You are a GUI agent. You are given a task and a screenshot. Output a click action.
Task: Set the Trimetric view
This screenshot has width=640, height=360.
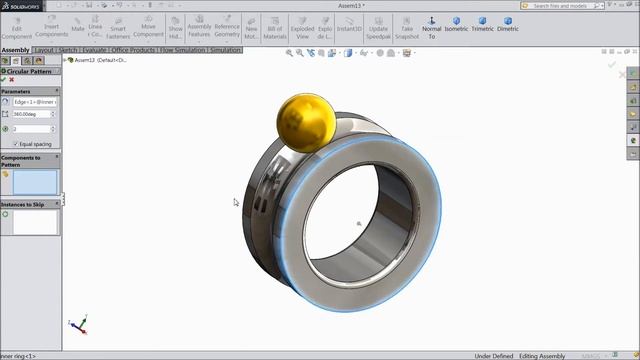coord(482,24)
